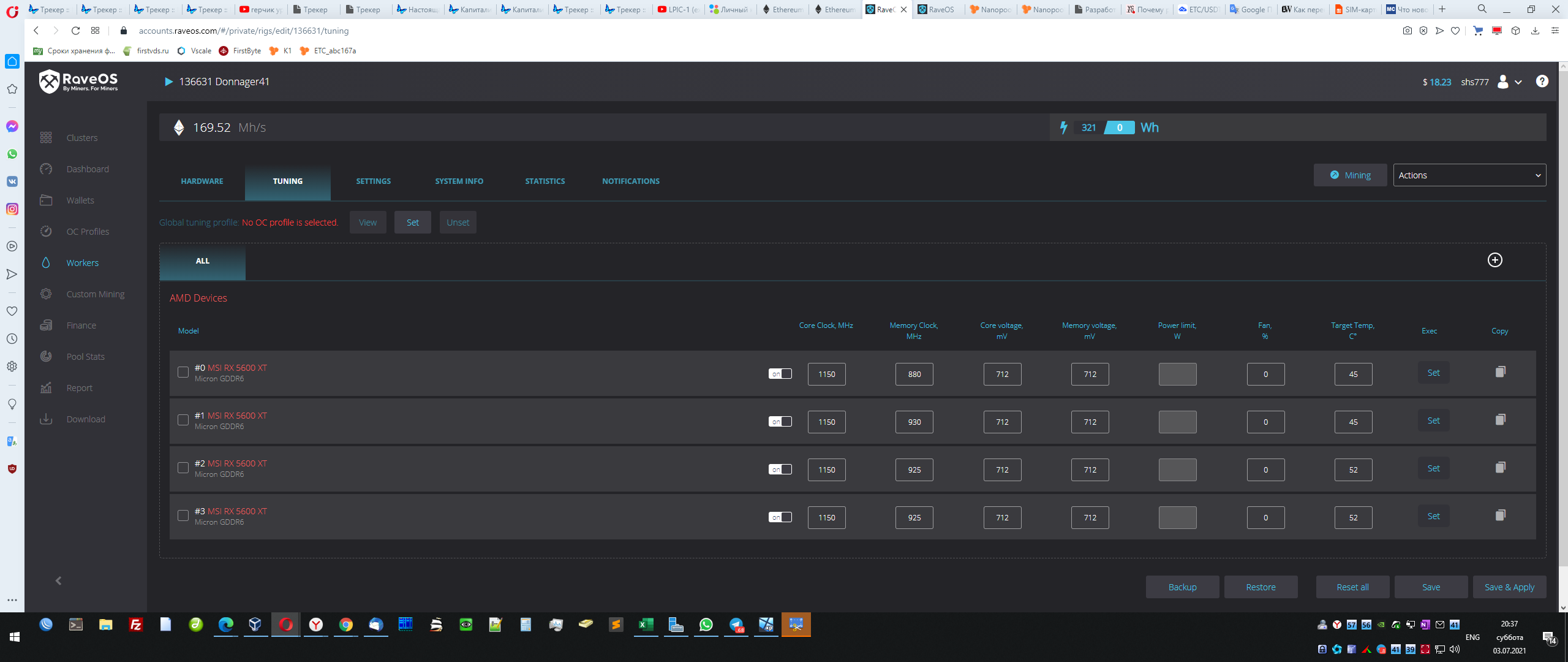
Task: Click the Memory Clock field for GPU #2
Action: click(x=914, y=470)
